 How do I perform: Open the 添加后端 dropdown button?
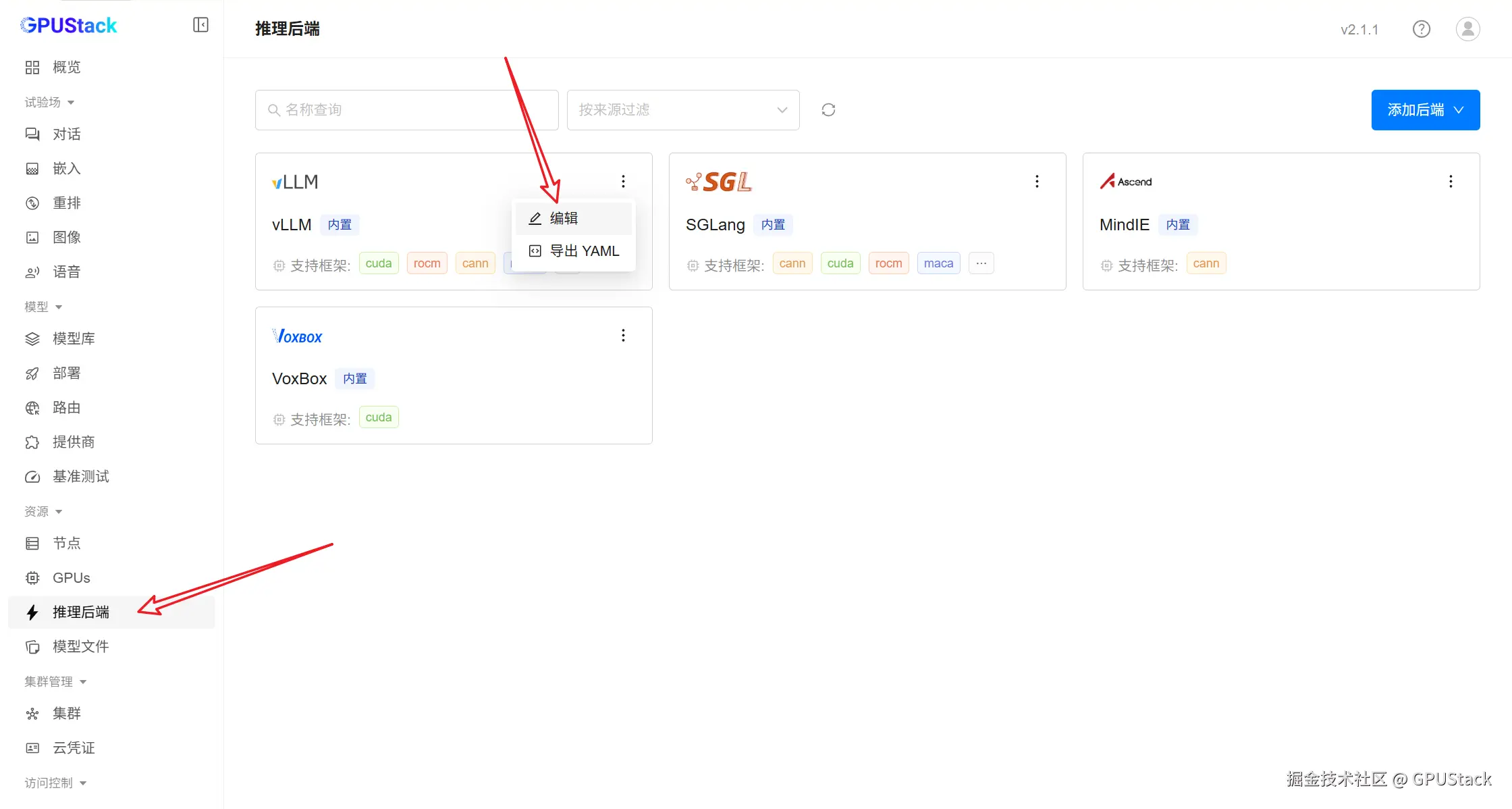tap(1425, 110)
